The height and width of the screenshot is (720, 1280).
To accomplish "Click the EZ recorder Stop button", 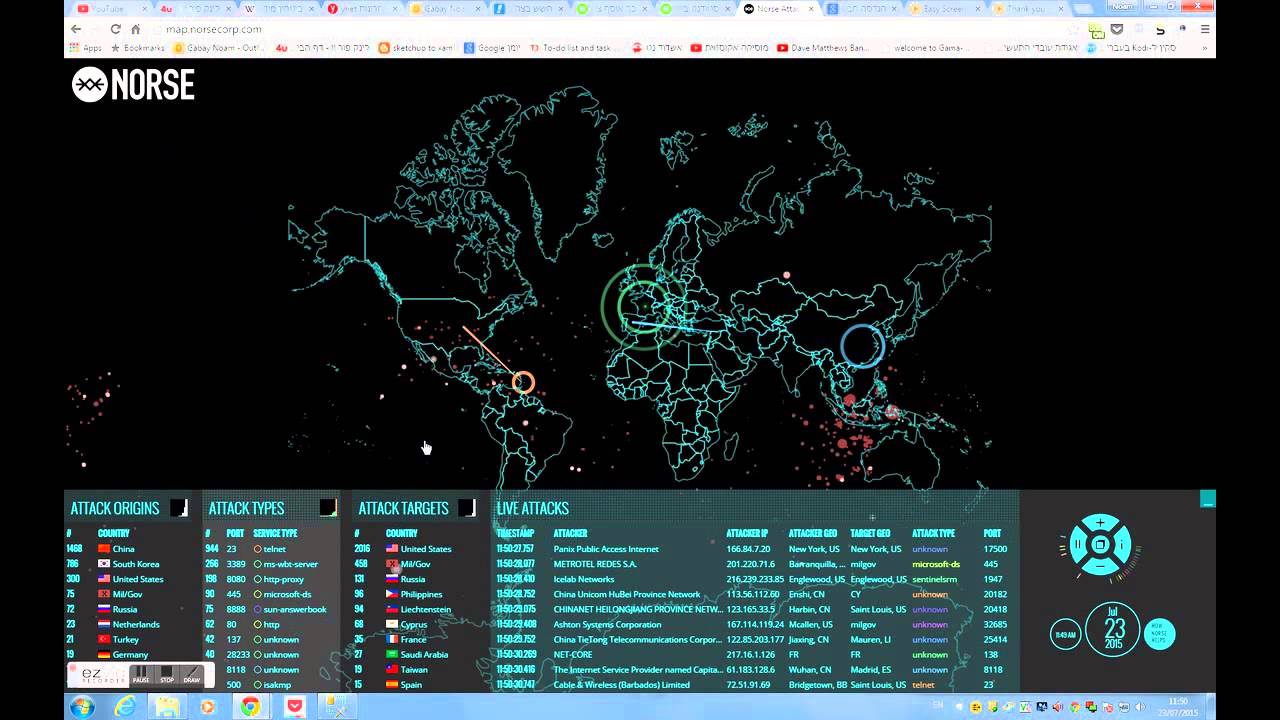I will [167, 675].
